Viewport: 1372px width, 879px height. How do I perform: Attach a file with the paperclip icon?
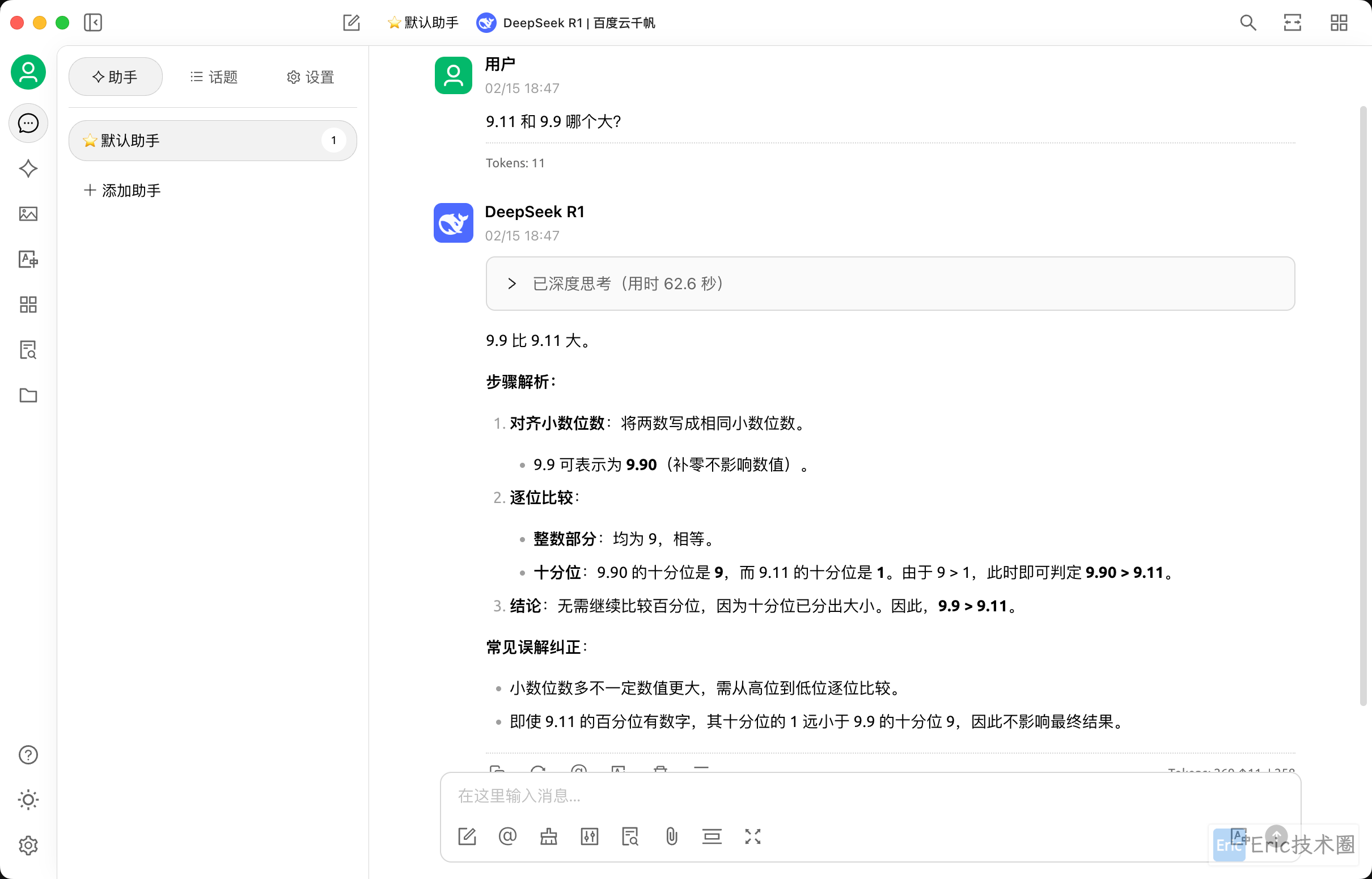click(671, 837)
